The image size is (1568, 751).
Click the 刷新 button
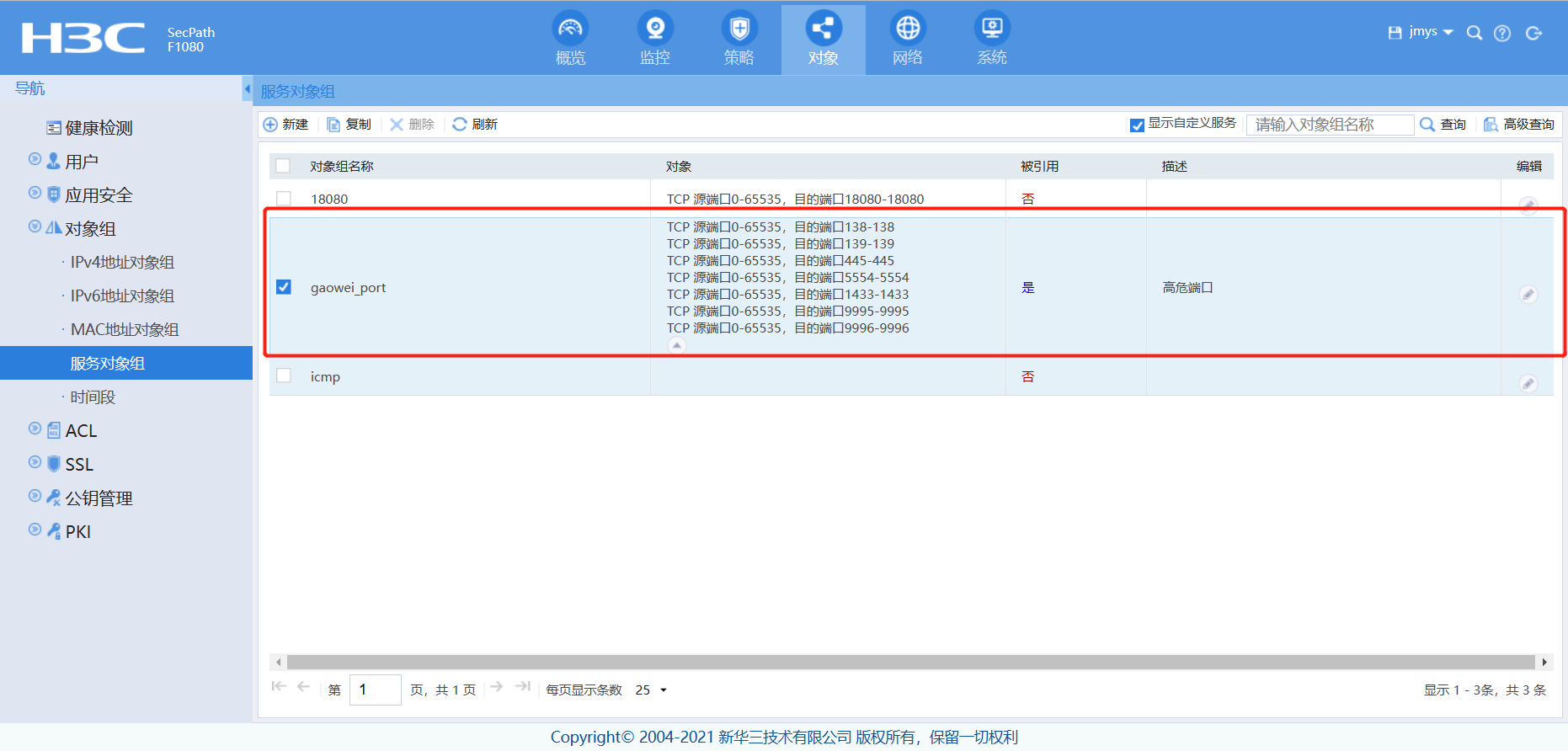[x=476, y=125]
